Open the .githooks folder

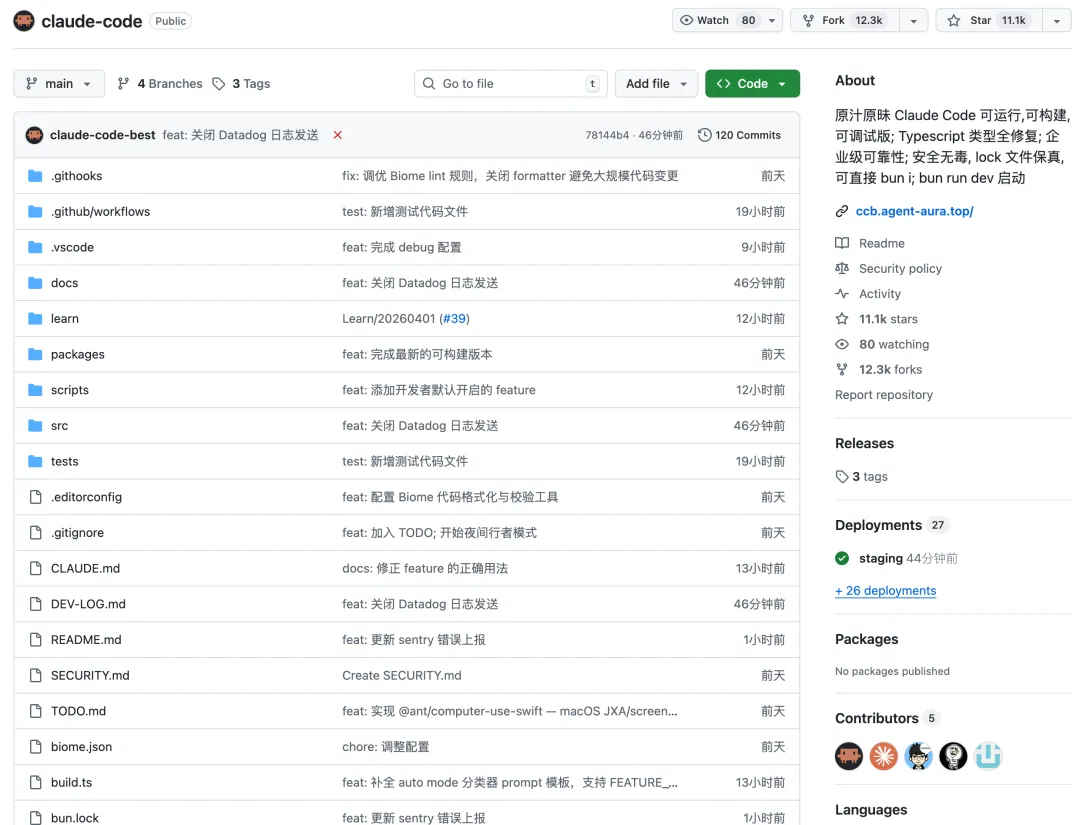[76, 176]
